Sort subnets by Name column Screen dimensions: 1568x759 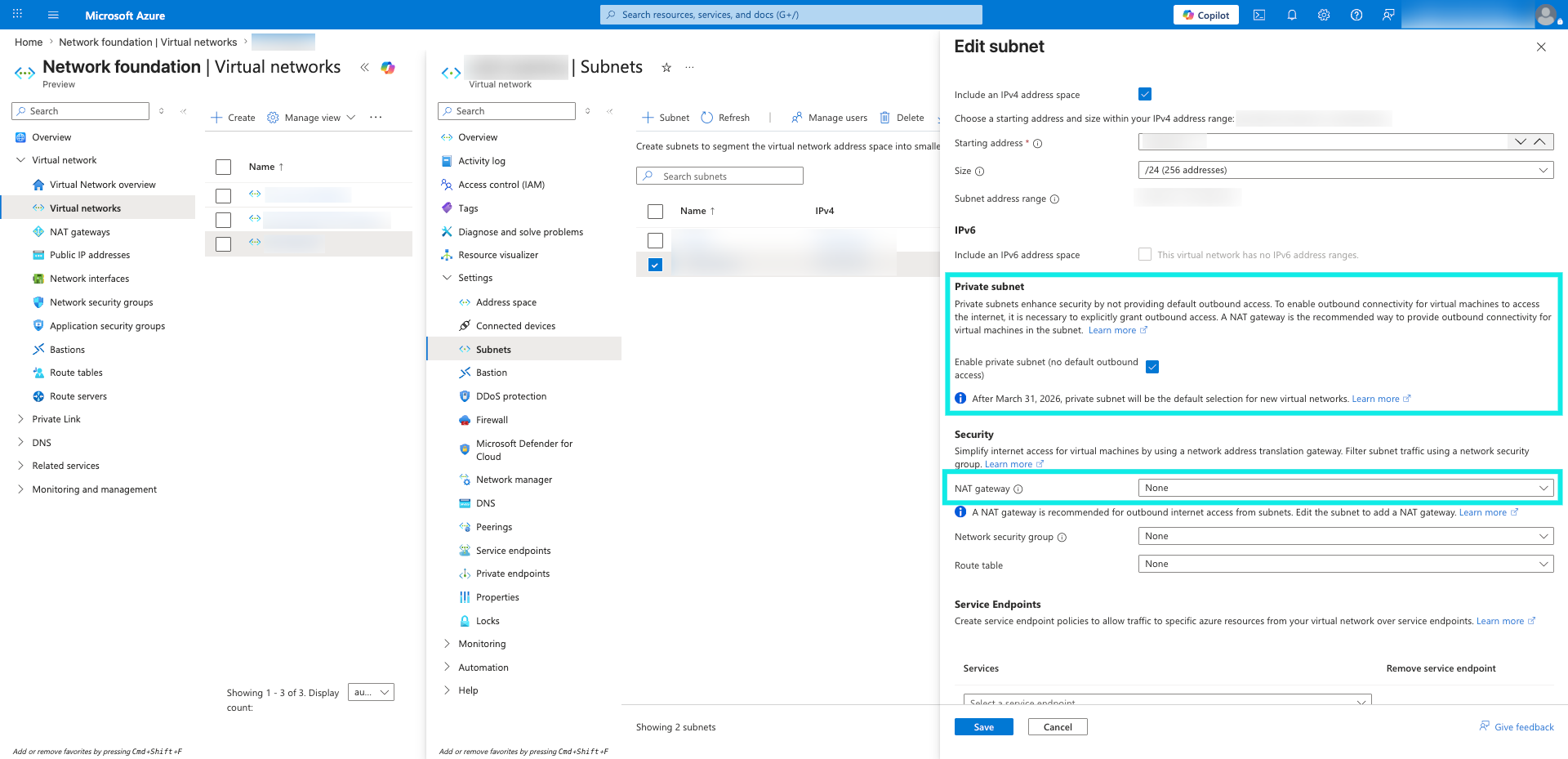point(697,211)
